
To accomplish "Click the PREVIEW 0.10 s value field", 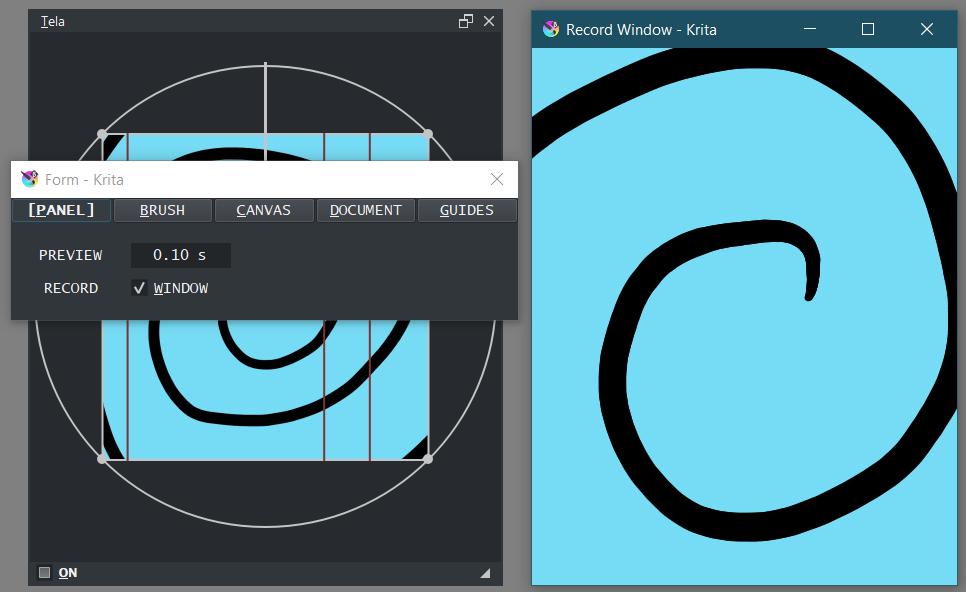I will [181, 255].
